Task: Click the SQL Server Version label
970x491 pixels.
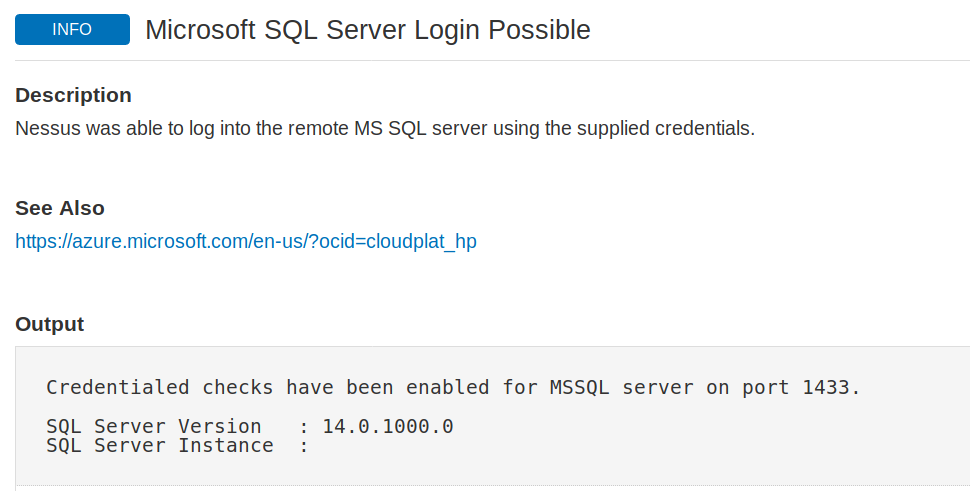Action: coord(153,426)
